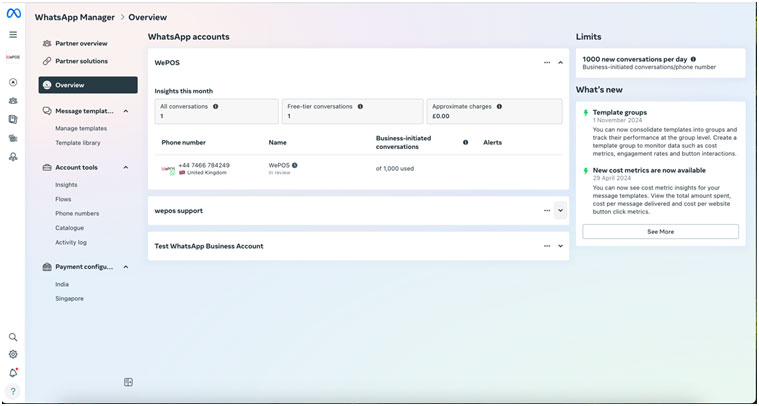Select Singapore payment configuration

point(69,299)
